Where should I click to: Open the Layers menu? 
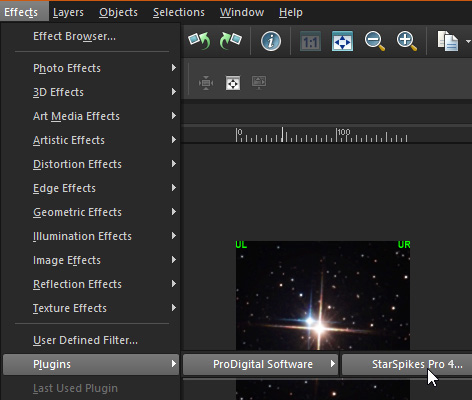[68, 12]
